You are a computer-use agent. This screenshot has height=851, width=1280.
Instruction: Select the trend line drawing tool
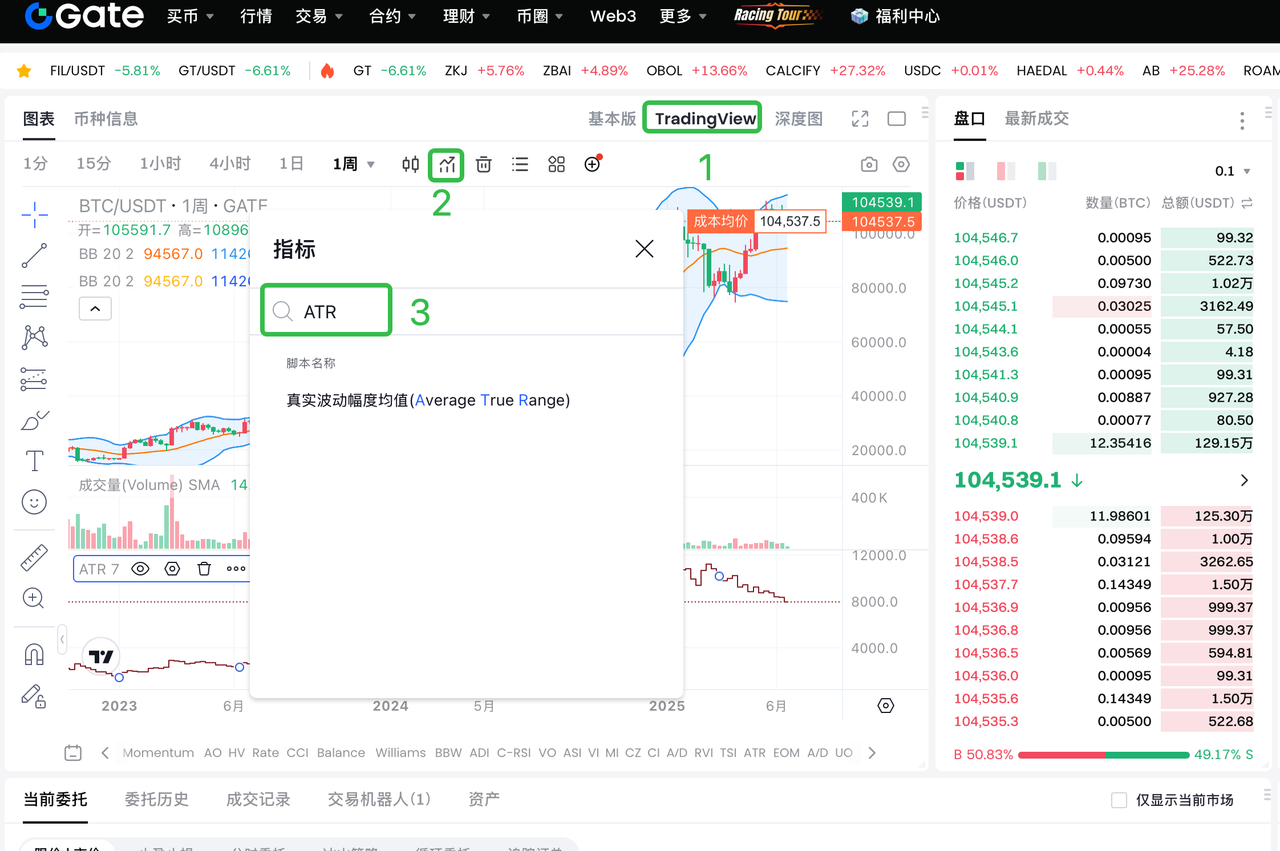(34, 255)
